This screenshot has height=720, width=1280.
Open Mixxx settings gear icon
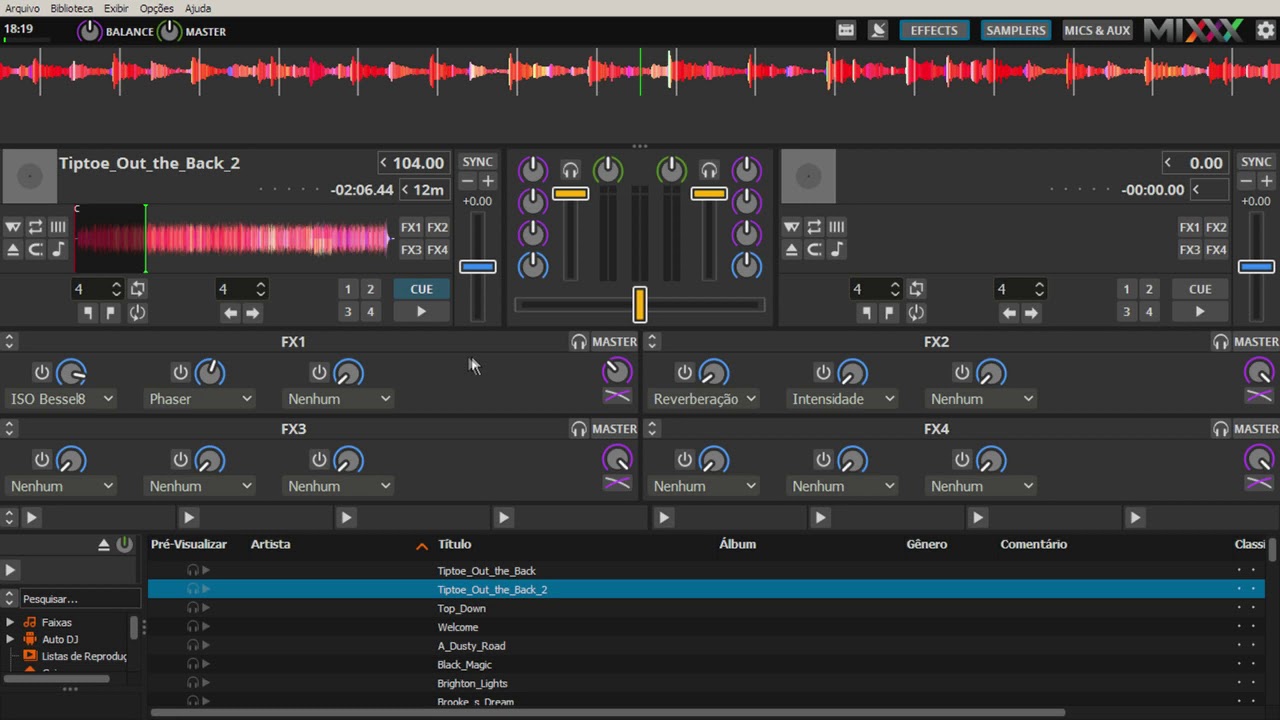[x=1265, y=30]
